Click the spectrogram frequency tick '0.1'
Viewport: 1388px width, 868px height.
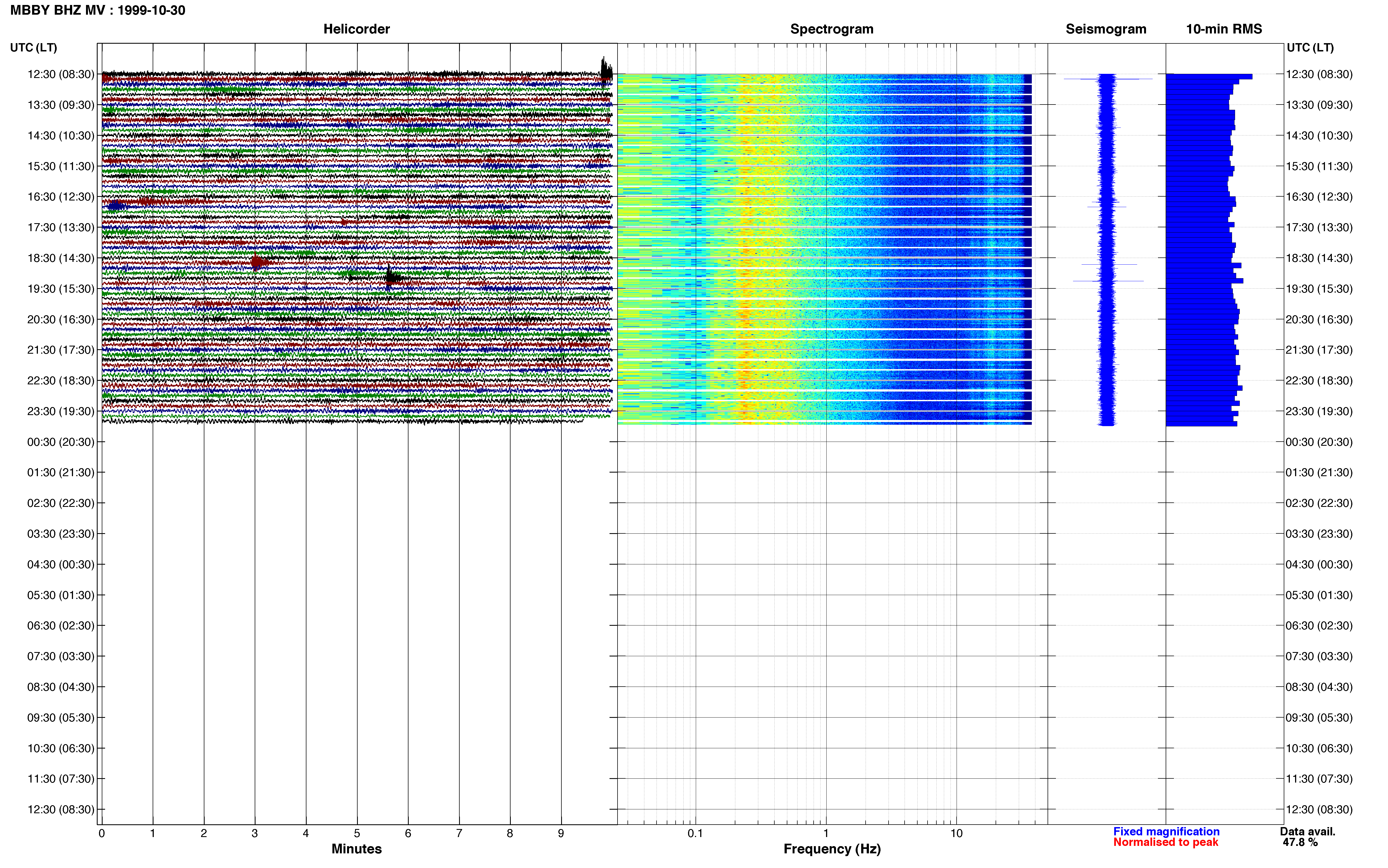coord(695,833)
